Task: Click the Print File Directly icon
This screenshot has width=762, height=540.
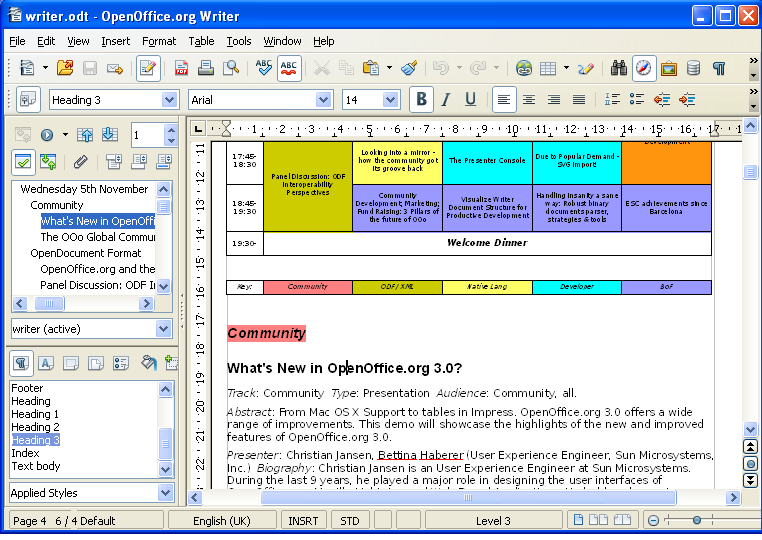Action: click(x=206, y=69)
